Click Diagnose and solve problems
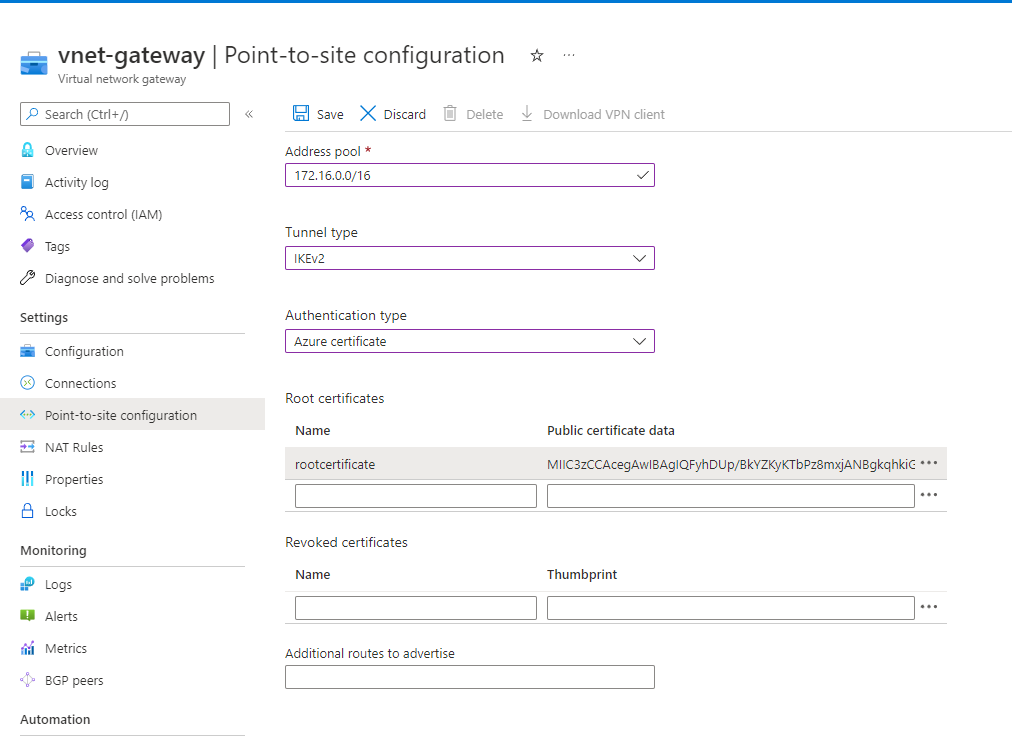 [x=129, y=278]
